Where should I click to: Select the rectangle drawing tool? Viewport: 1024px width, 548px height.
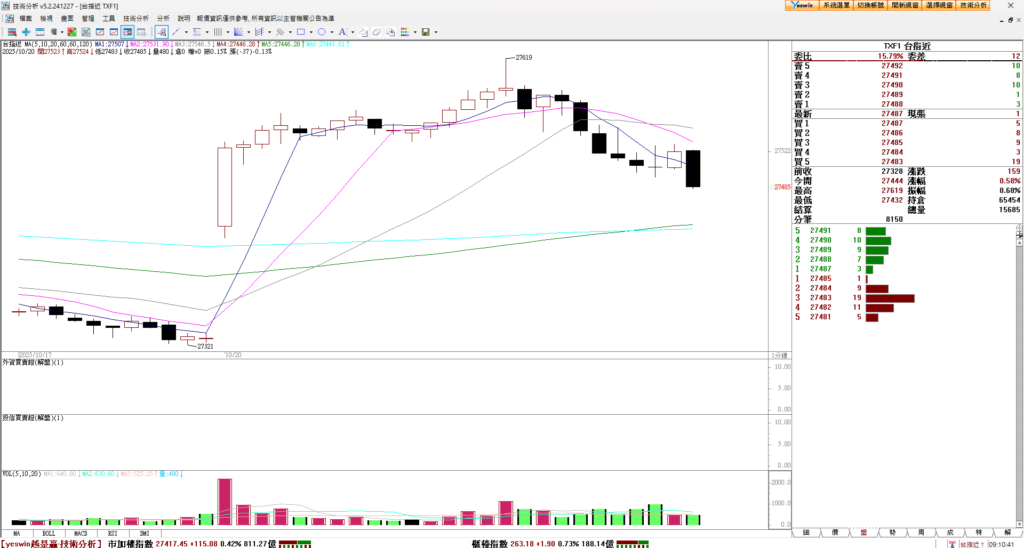pos(299,32)
